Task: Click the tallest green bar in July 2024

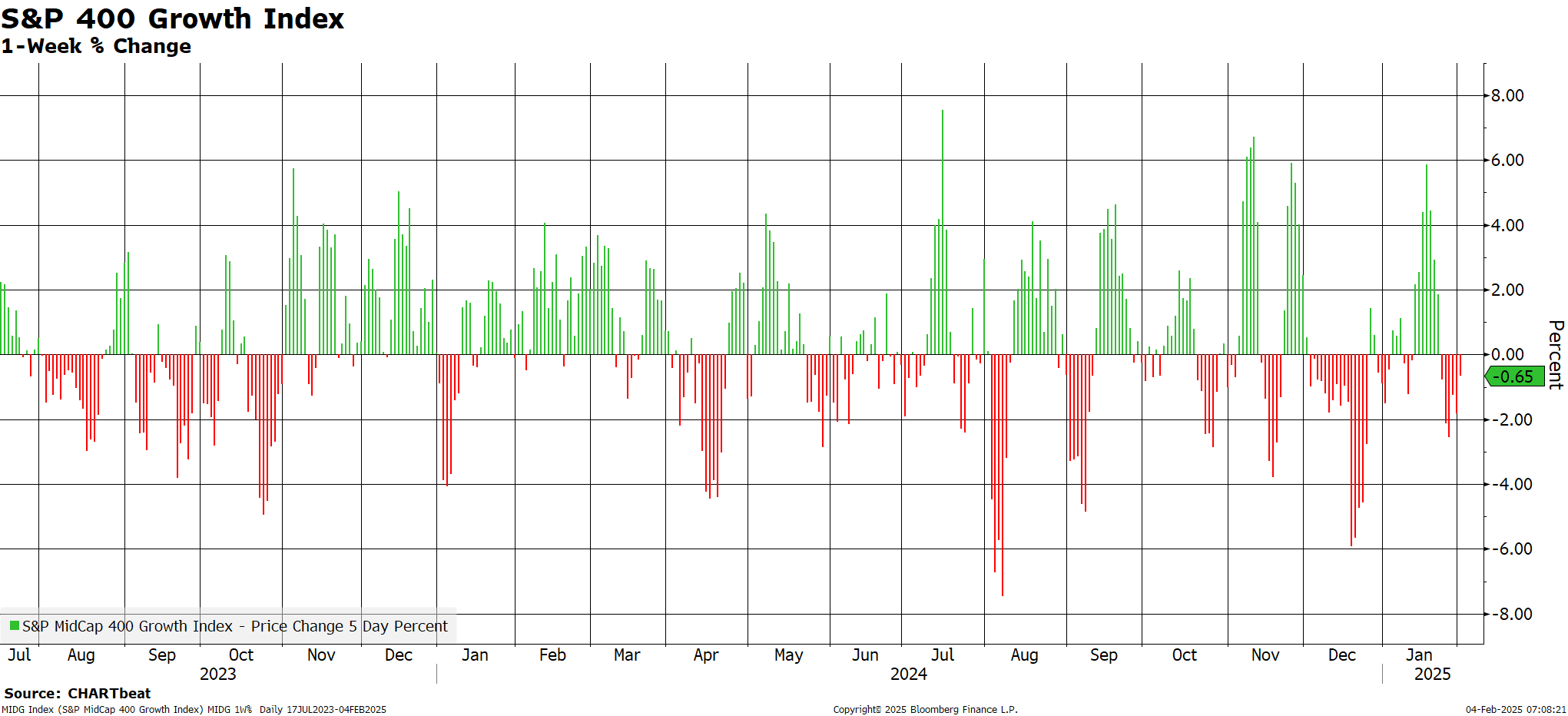Action: click(943, 232)
